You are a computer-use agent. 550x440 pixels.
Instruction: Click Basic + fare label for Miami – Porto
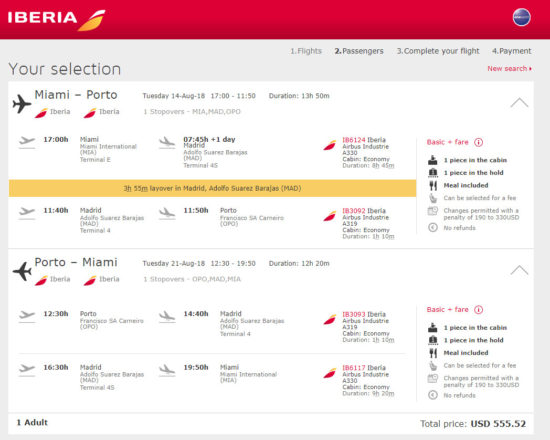(x=447, y=142)
